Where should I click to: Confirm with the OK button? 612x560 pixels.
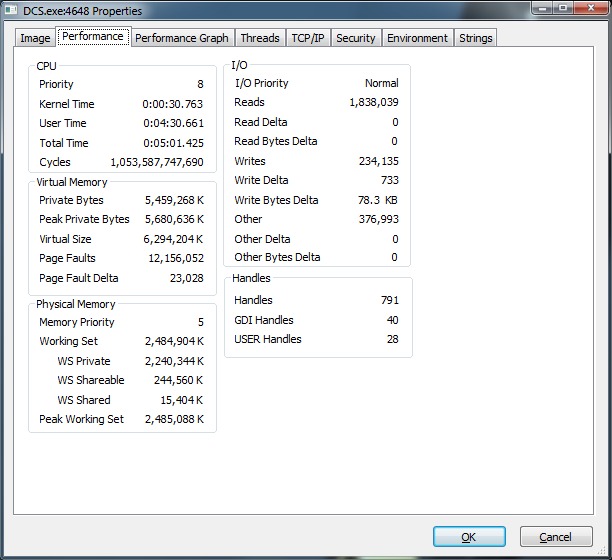tap(469, 537)
